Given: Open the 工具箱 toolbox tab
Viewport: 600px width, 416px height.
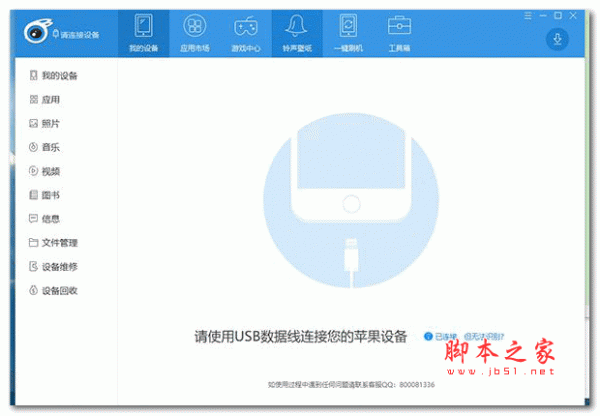Looking at the screenshot, I should point(399,34).
